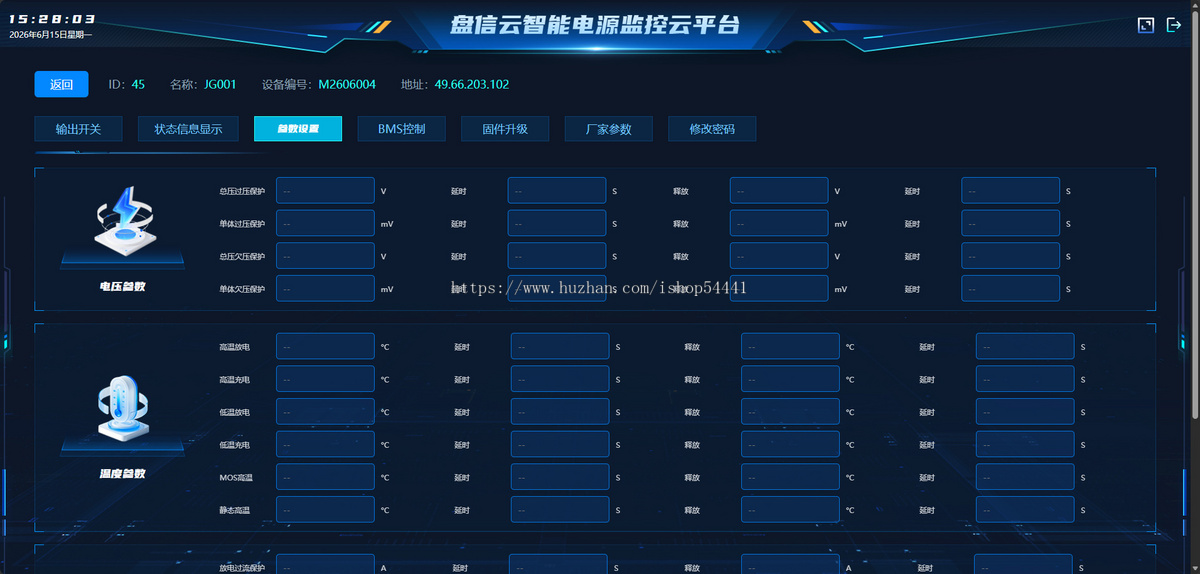The image size is (1200, 574).
Task: Click the thermometer 温度参数 icon
Action: click(x=124, y=407)
